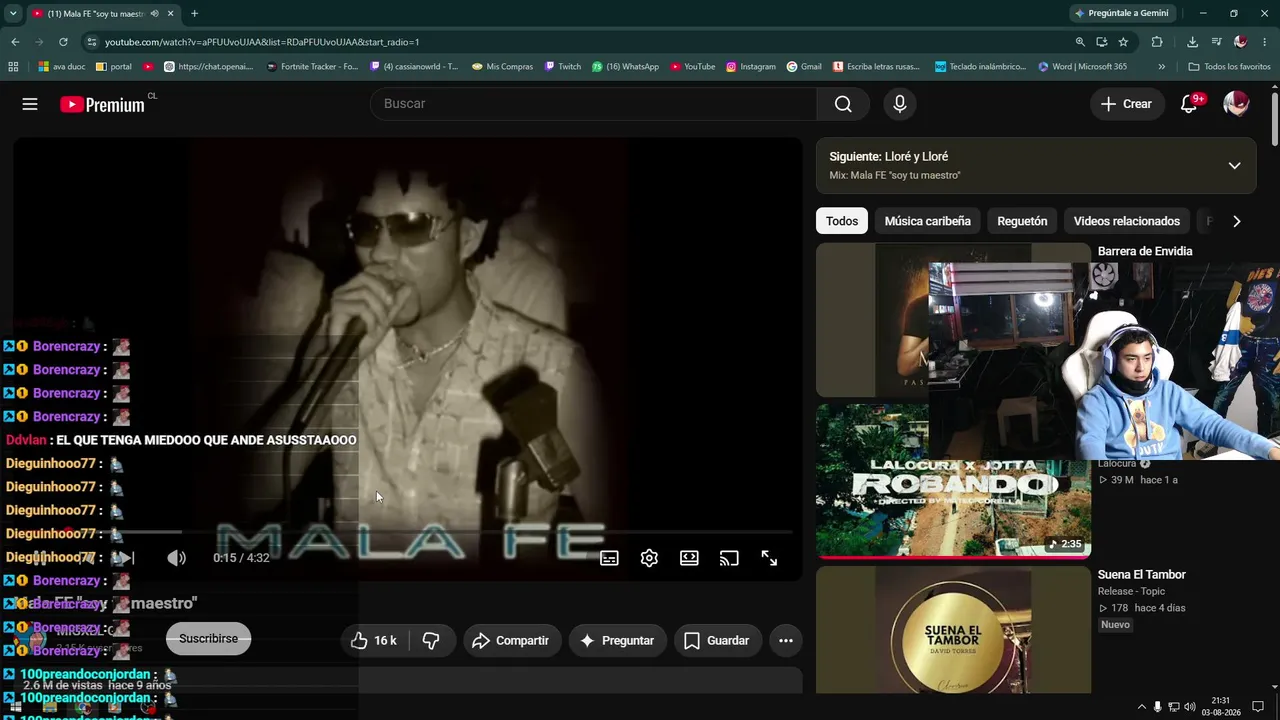Open Chrome profile avatar in toolbar
Image resolution: width=1280 pixels, height=720 pixels.
click(x=1240, y=42)
